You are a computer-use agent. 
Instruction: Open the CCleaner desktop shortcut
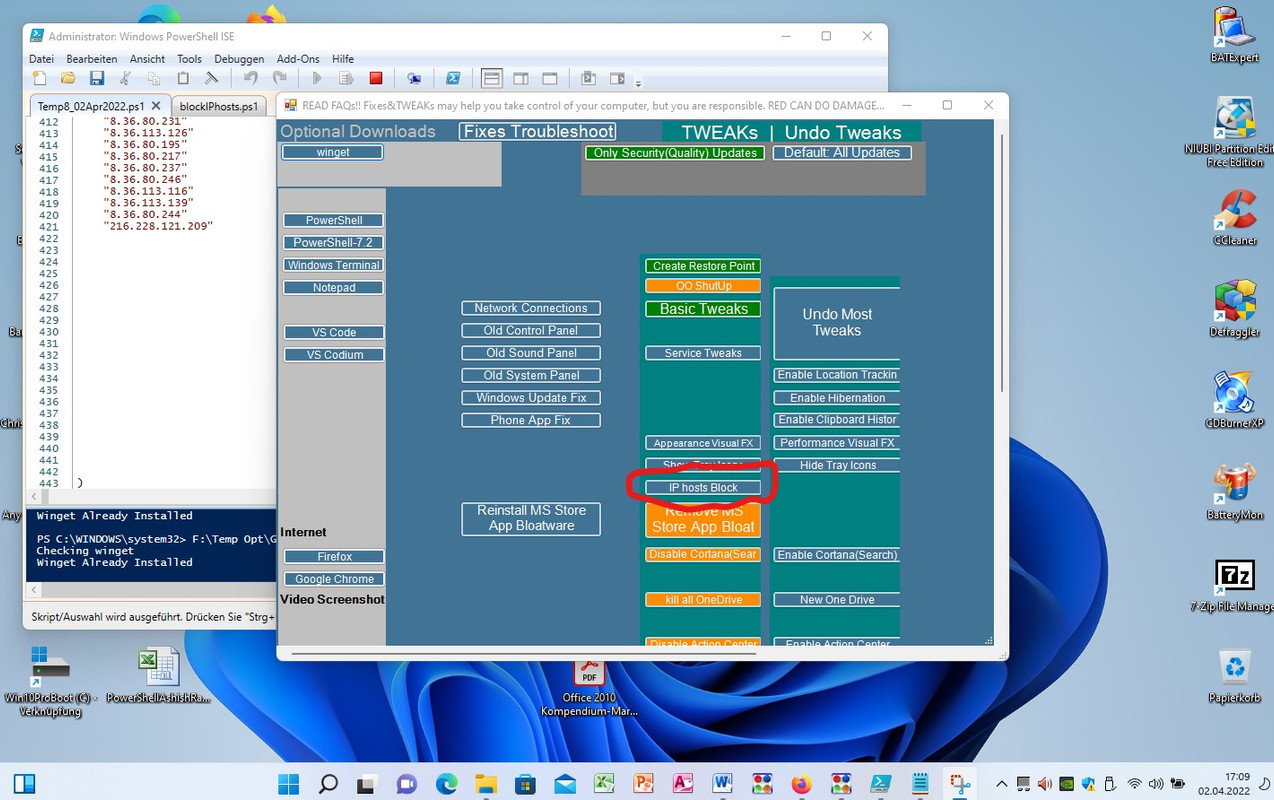[1235, 217]
